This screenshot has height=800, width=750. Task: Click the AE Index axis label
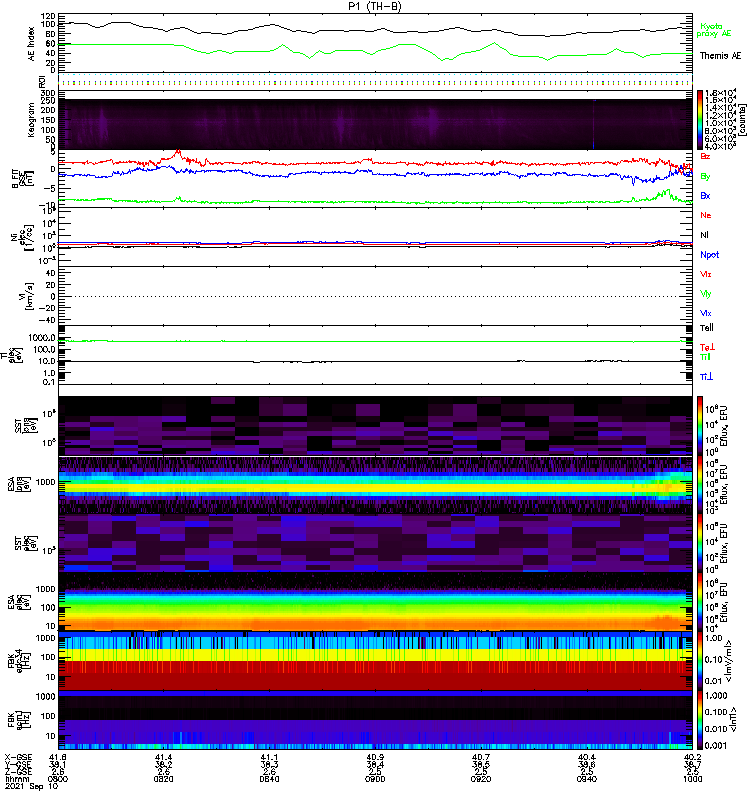point(32,44)
